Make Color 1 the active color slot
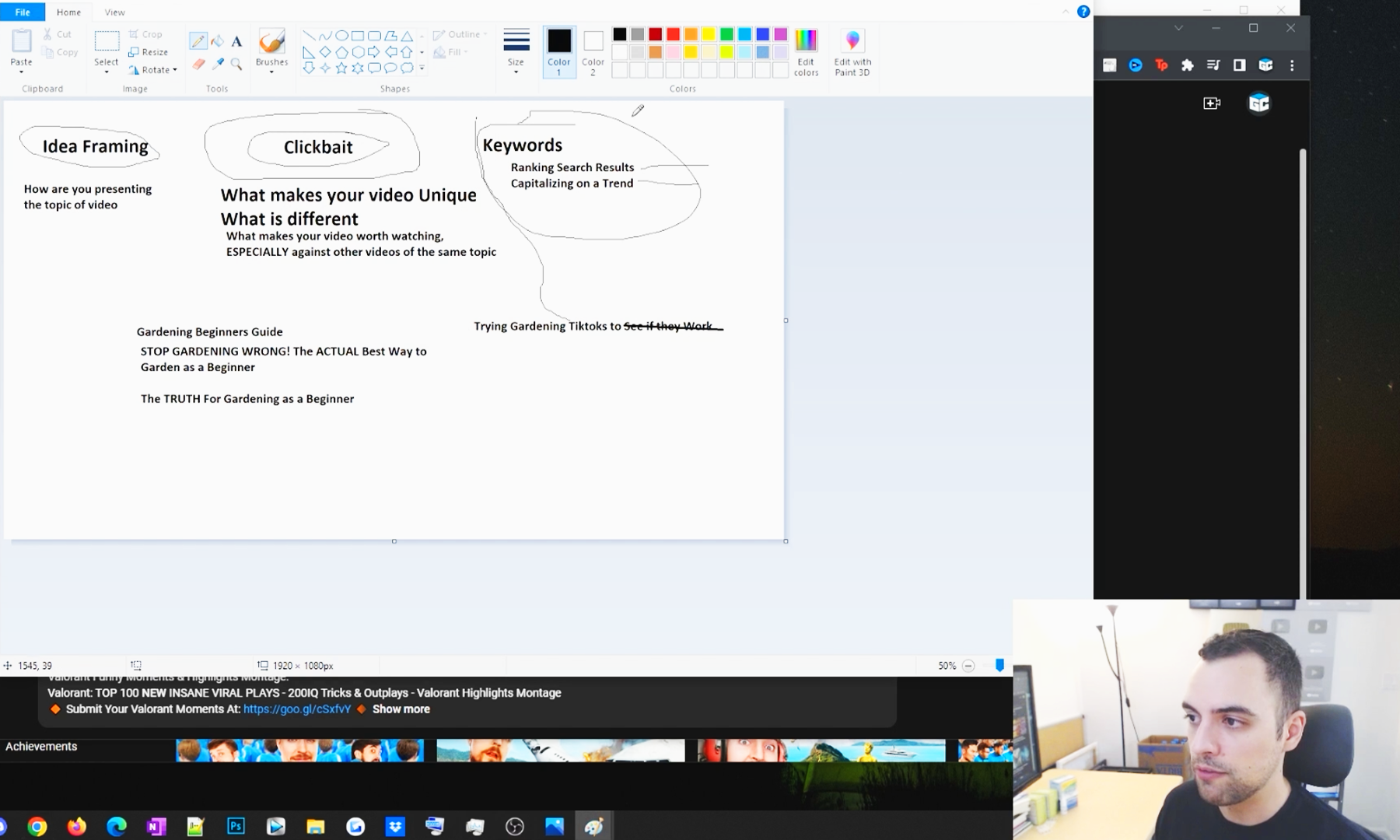This screenshot has width=1400, height=840. (558, 51)
